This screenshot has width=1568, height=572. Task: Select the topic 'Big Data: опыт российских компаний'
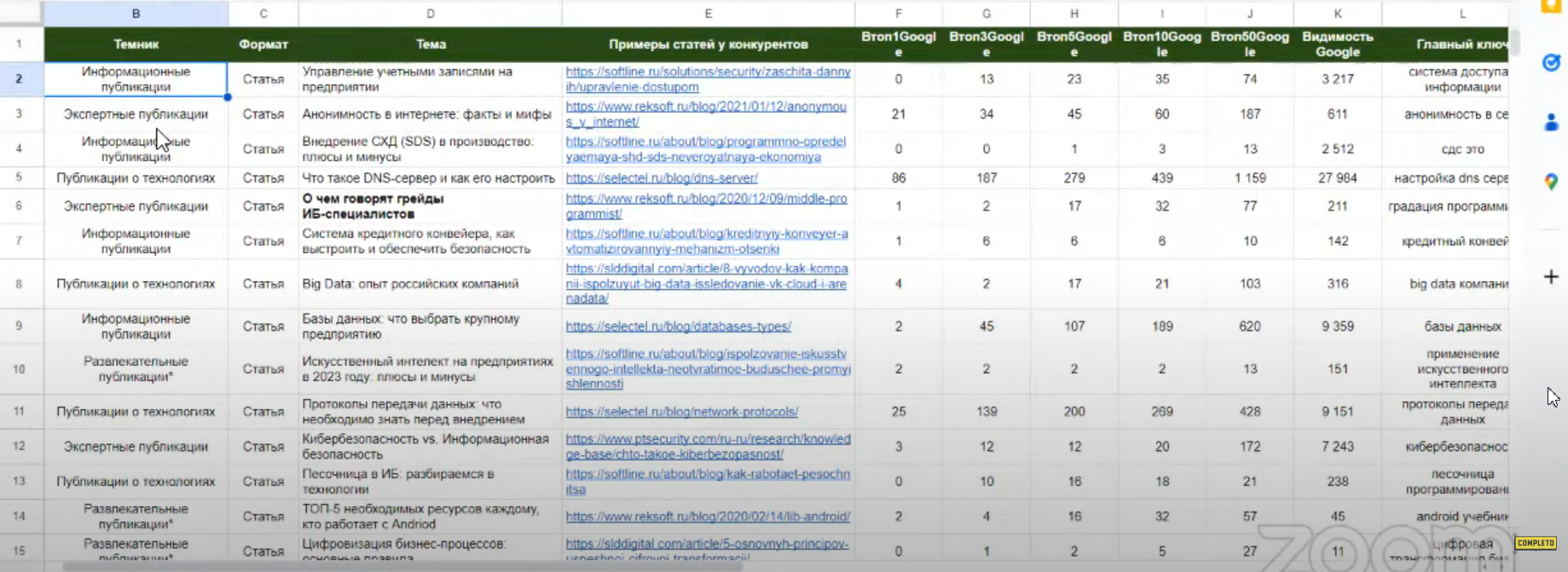(431, 284)
